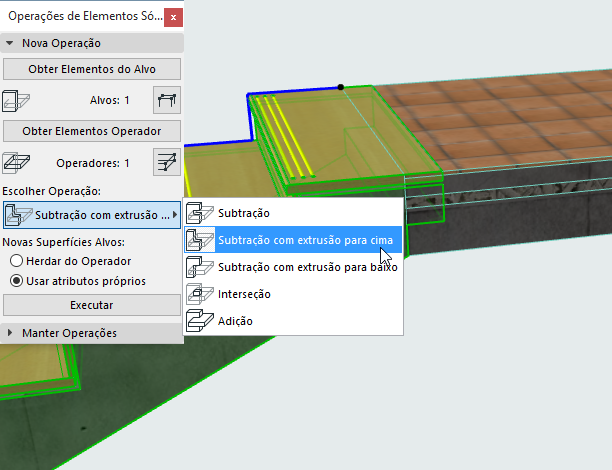Select Usar atributos próprios radio button

(x=16, y=281)
